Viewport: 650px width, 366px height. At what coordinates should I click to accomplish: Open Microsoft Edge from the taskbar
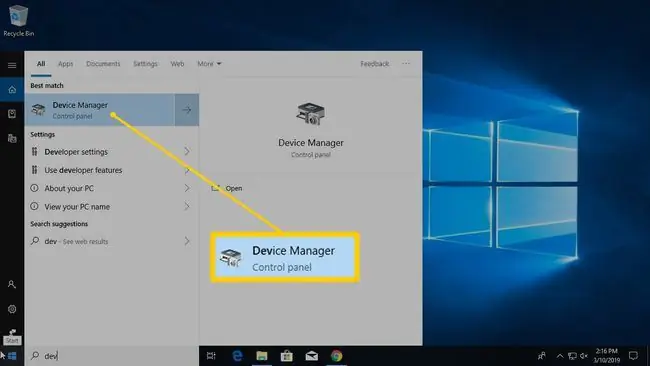point(237,356)
